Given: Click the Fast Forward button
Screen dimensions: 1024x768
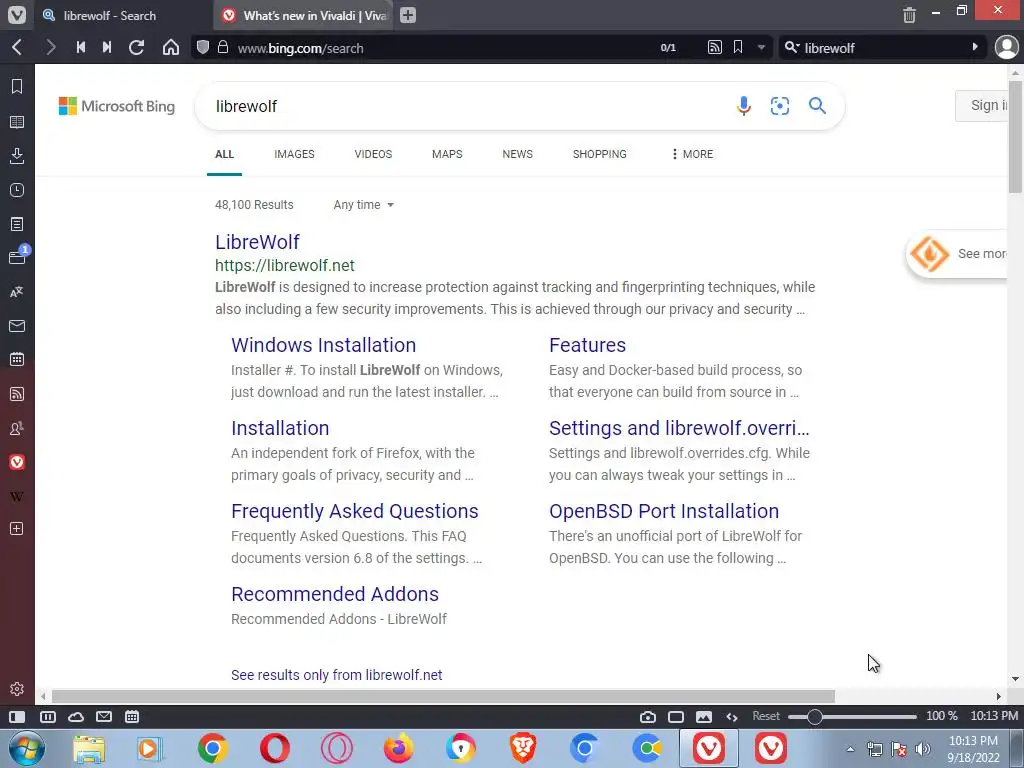Looking at the screenshot, I should [x=107, y=47].
